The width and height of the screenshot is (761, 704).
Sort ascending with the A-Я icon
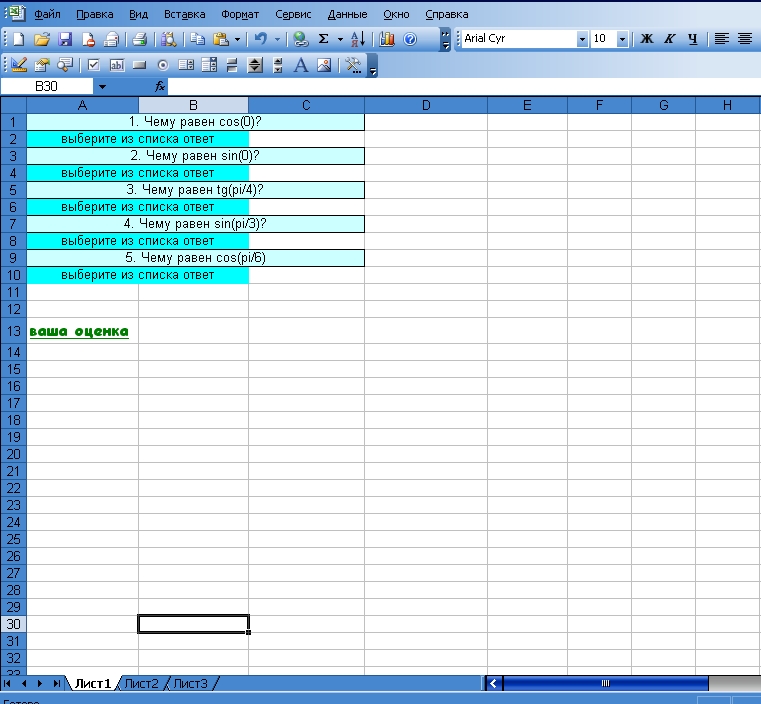point(358,39)
